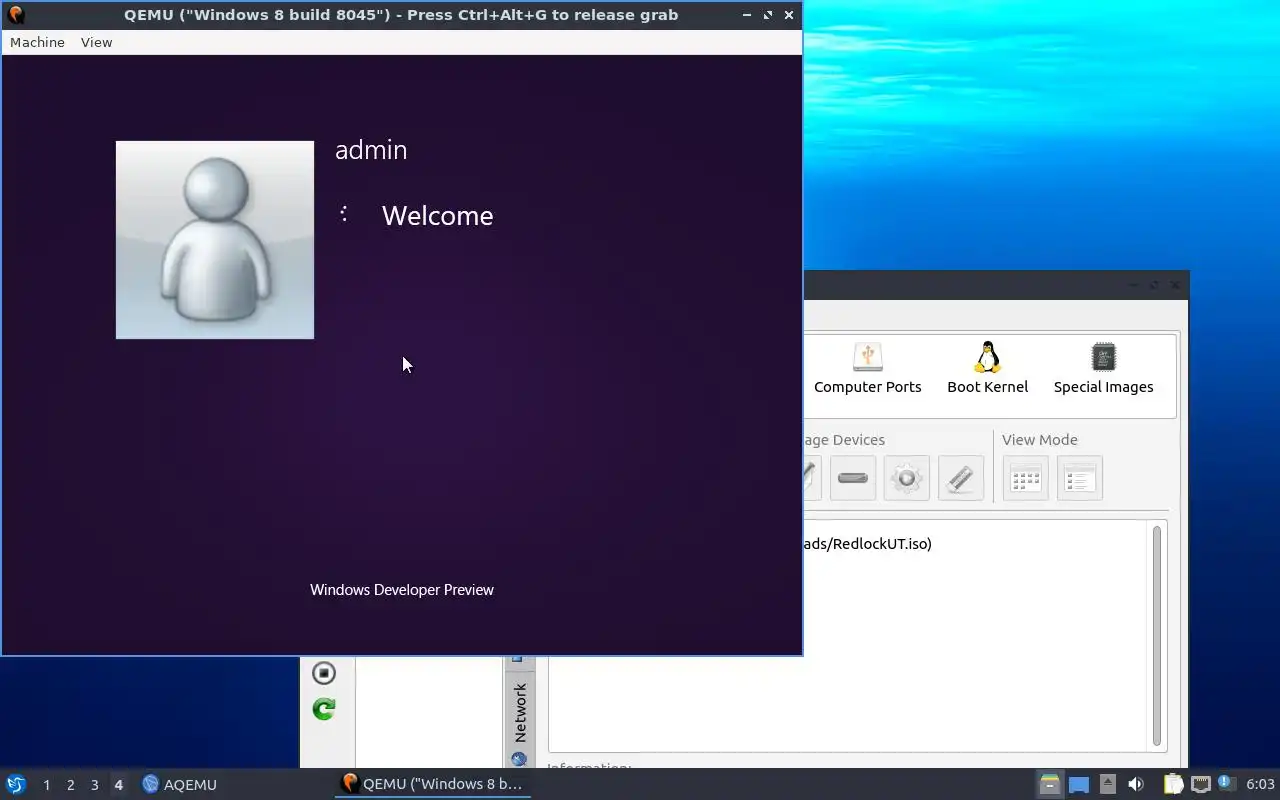Activate AQEMU taskbar button

(180, 784)
